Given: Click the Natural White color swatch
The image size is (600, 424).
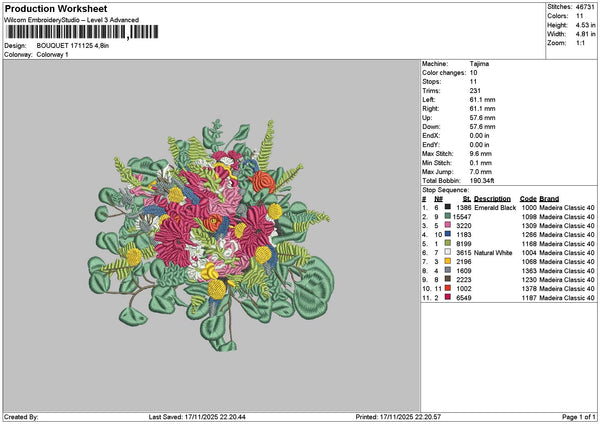Looking at the screenshot, I should (x=448, y=252).
